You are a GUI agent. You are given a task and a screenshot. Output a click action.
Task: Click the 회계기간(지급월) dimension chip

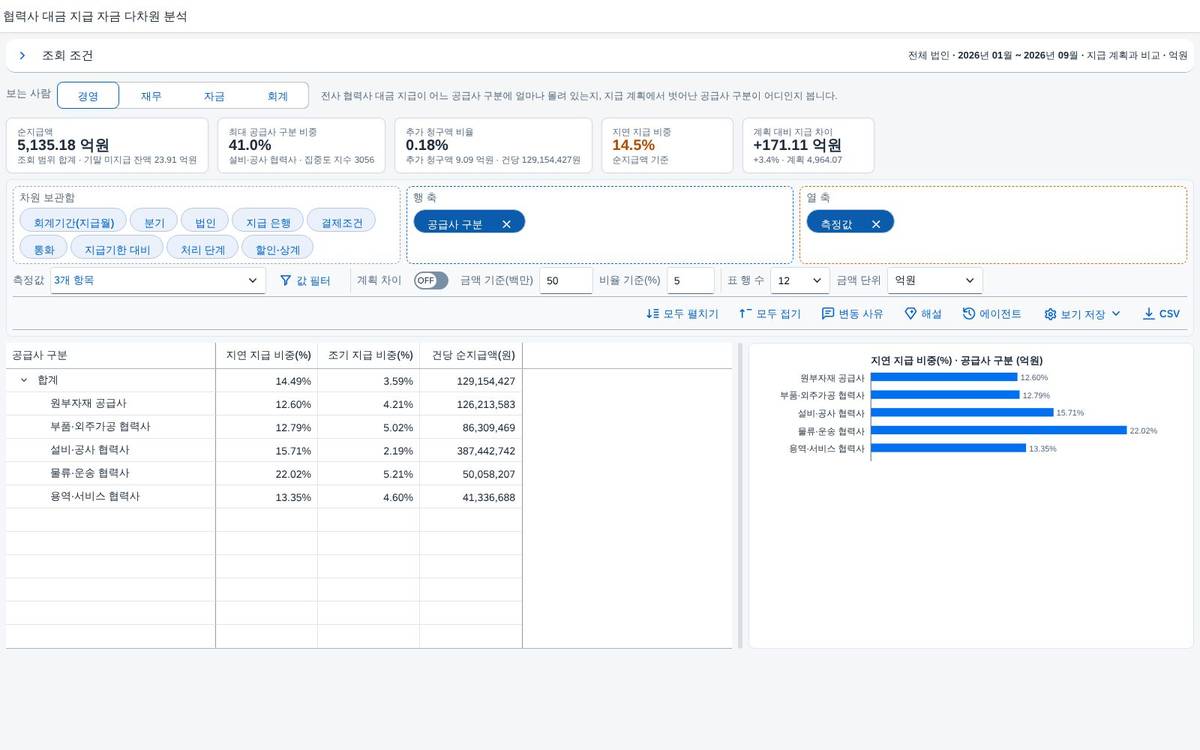(x=74, y=222)
